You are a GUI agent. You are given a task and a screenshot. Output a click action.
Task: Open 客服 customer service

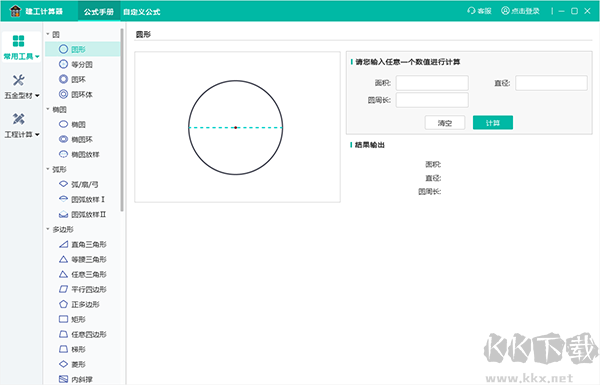[x=479, y=11]
